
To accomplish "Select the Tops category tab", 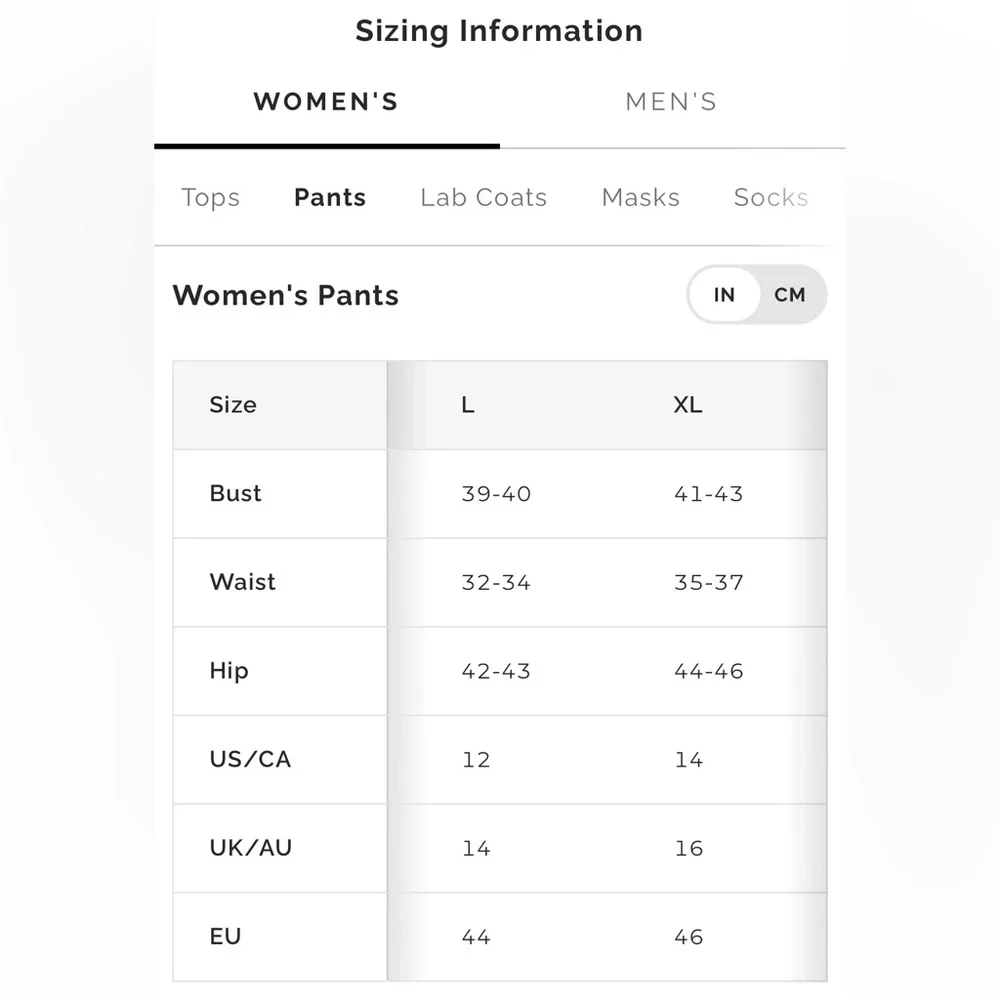I will [210, 198].
